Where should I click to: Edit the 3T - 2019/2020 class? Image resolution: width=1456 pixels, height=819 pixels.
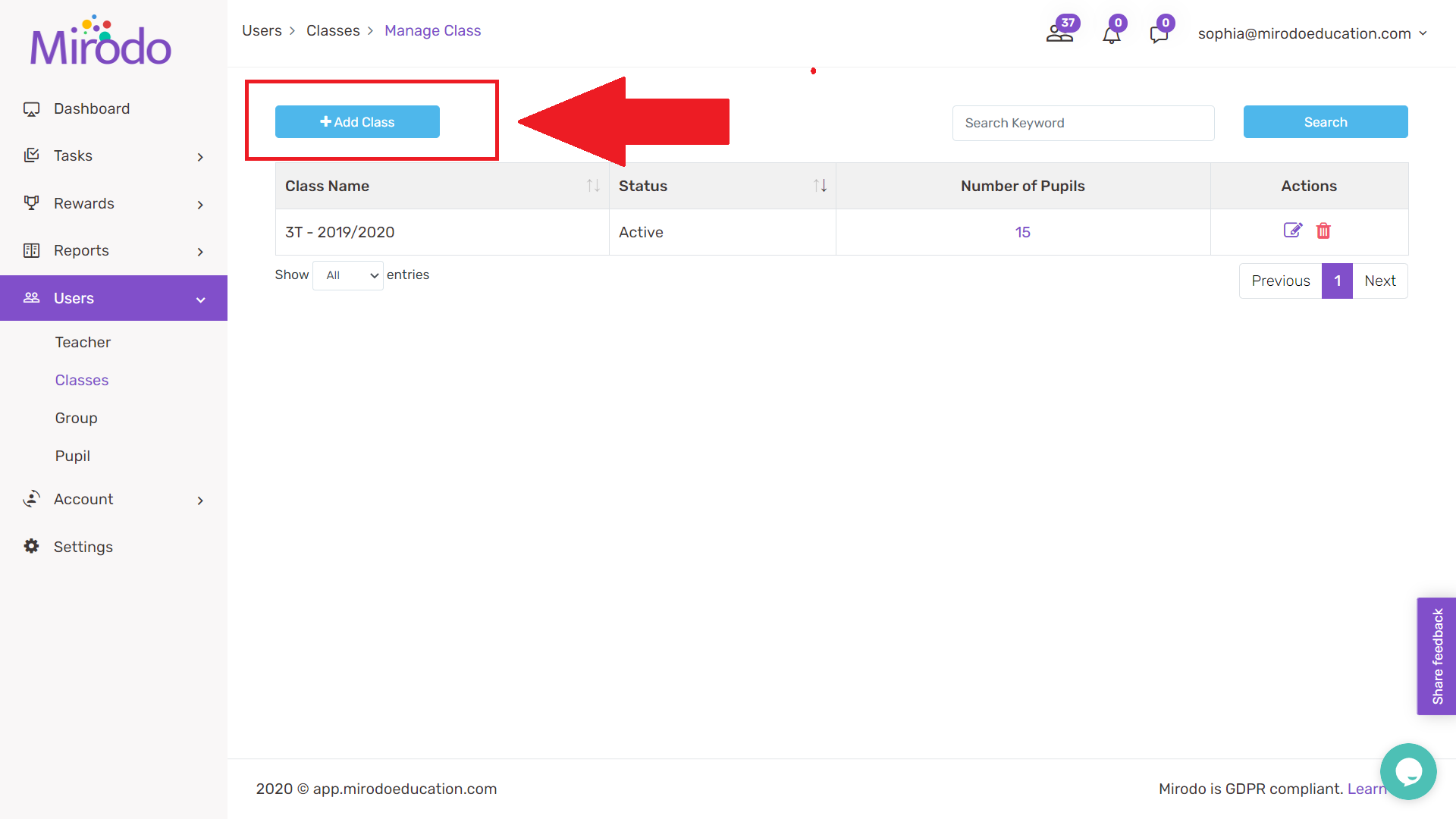[x=1293, y=231]
